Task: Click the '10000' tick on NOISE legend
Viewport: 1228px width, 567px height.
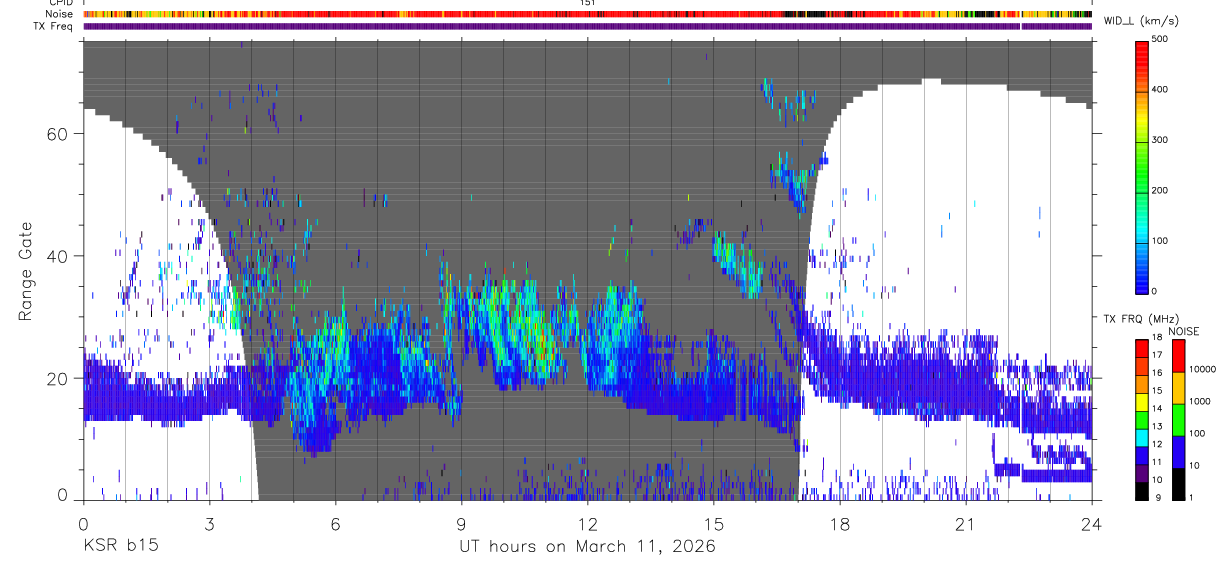Action: [x=1201, y=369]
